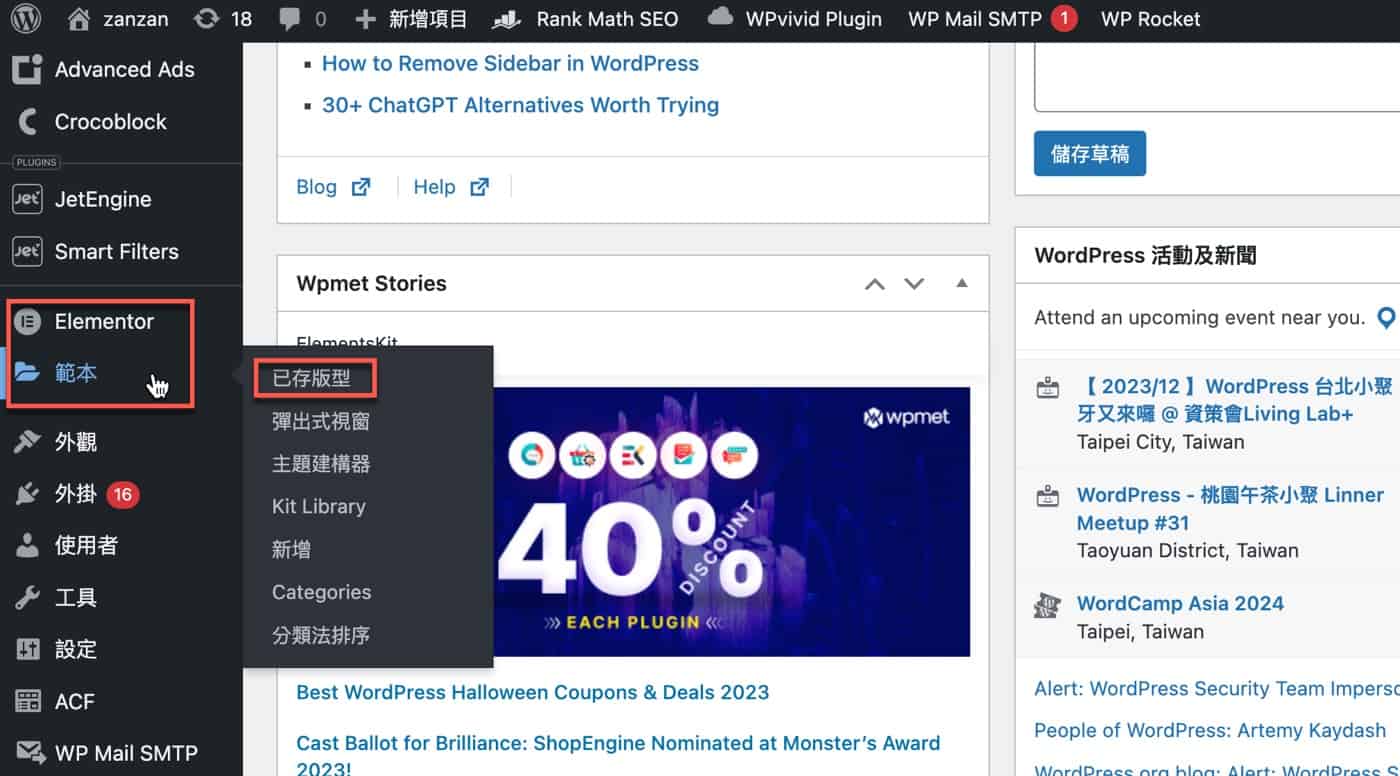The image size is (1400, 776).
Task: Click inside the quick draft text area
Action: tap(1217, 76)
